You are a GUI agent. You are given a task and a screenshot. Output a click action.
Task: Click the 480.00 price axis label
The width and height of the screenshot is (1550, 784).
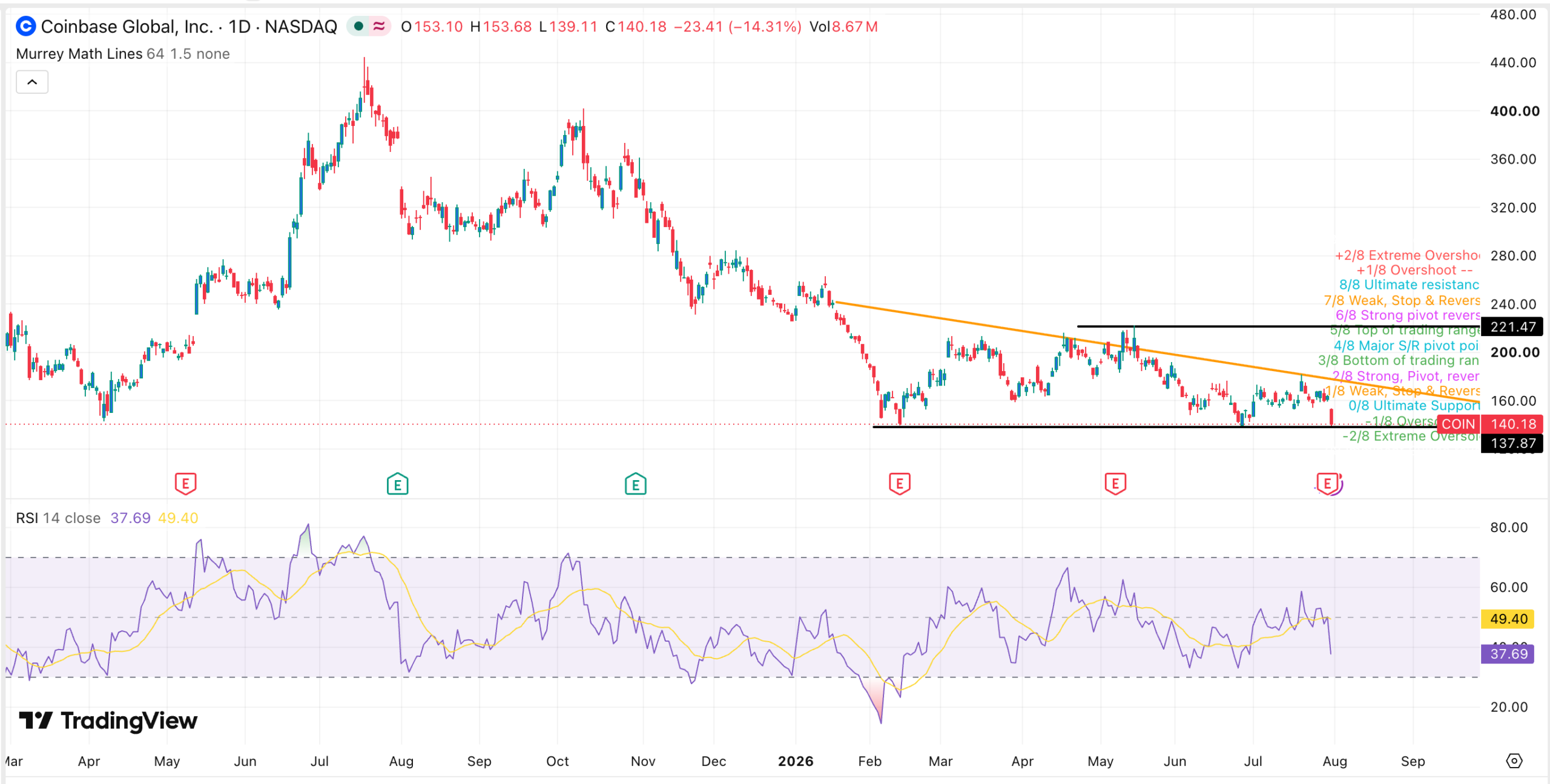(x=1513, y=15)
